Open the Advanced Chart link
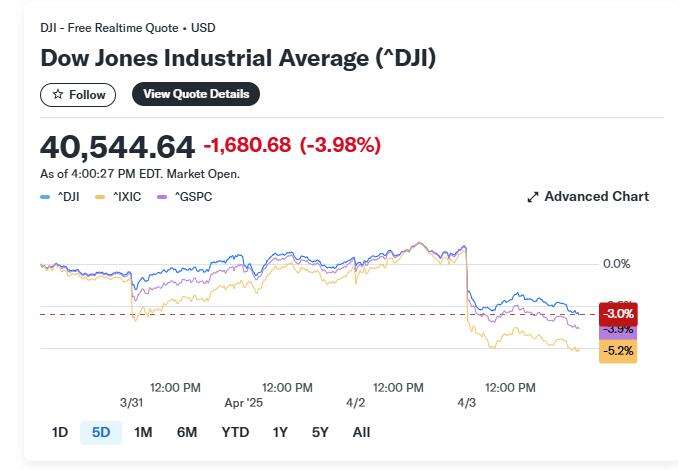The height and width of the screenshot is (470, 678). 588,197
